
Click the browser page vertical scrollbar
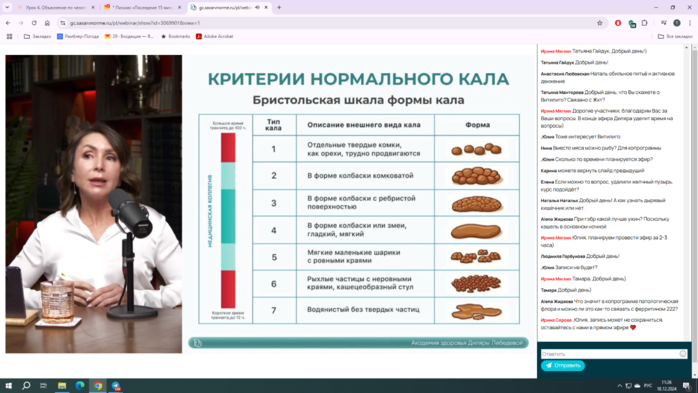pos(694,209)
